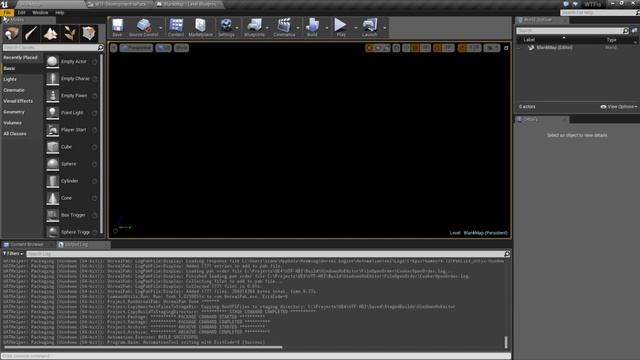Click the info circle beside Empty Actor
Viewport: 640px width, 360px height.
tap(95, 62)
